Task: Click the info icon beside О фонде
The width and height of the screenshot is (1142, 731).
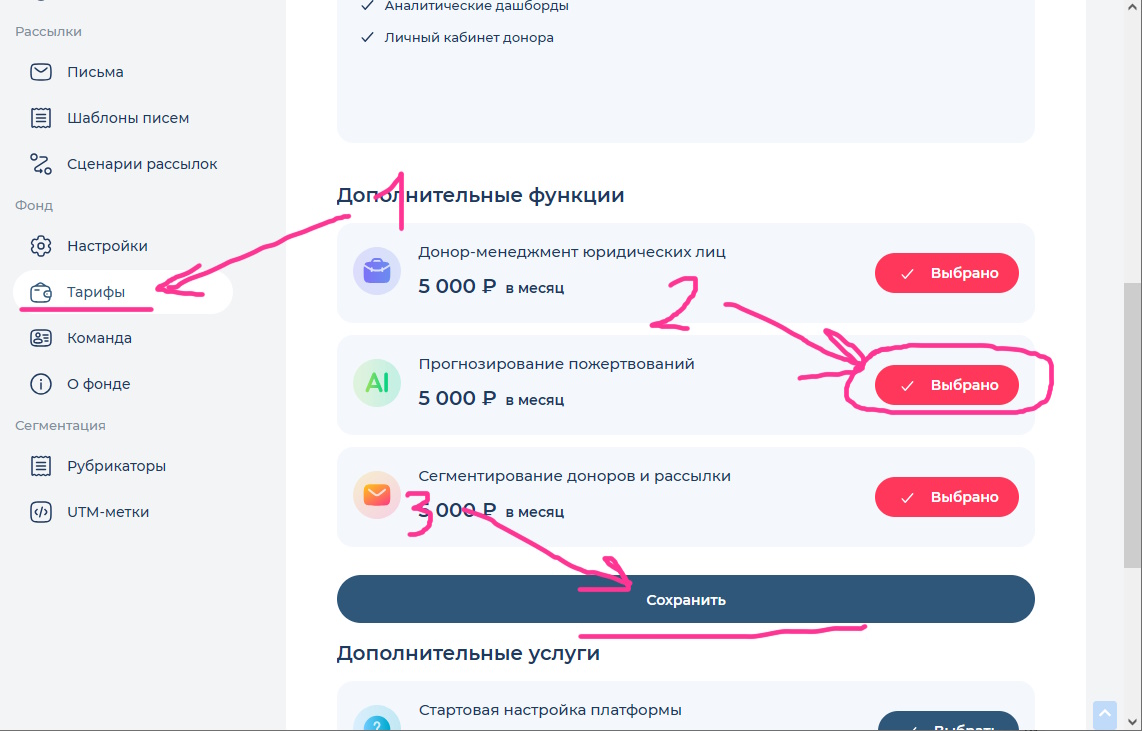Action: [x=40, y=383]
